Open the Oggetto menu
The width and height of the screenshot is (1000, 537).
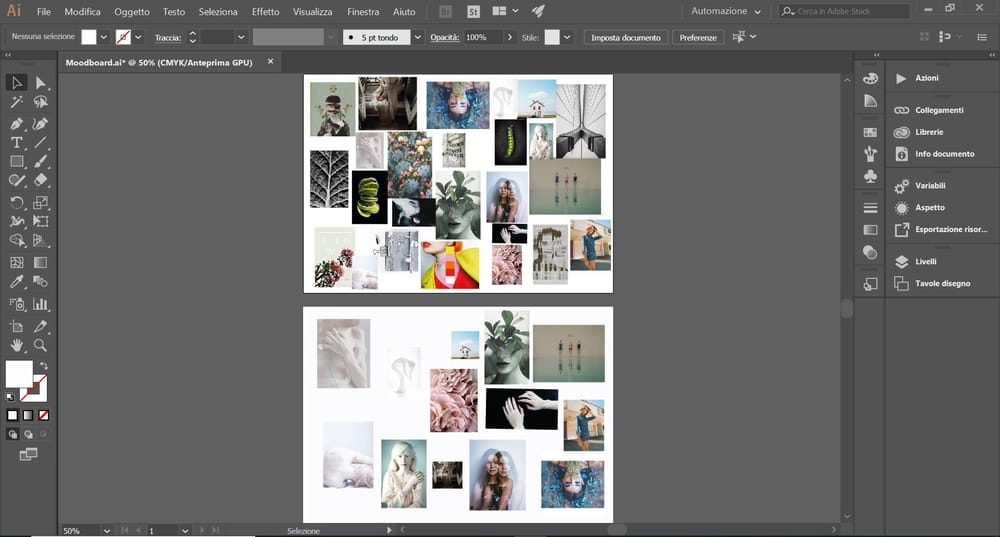[x=132, y=11]
